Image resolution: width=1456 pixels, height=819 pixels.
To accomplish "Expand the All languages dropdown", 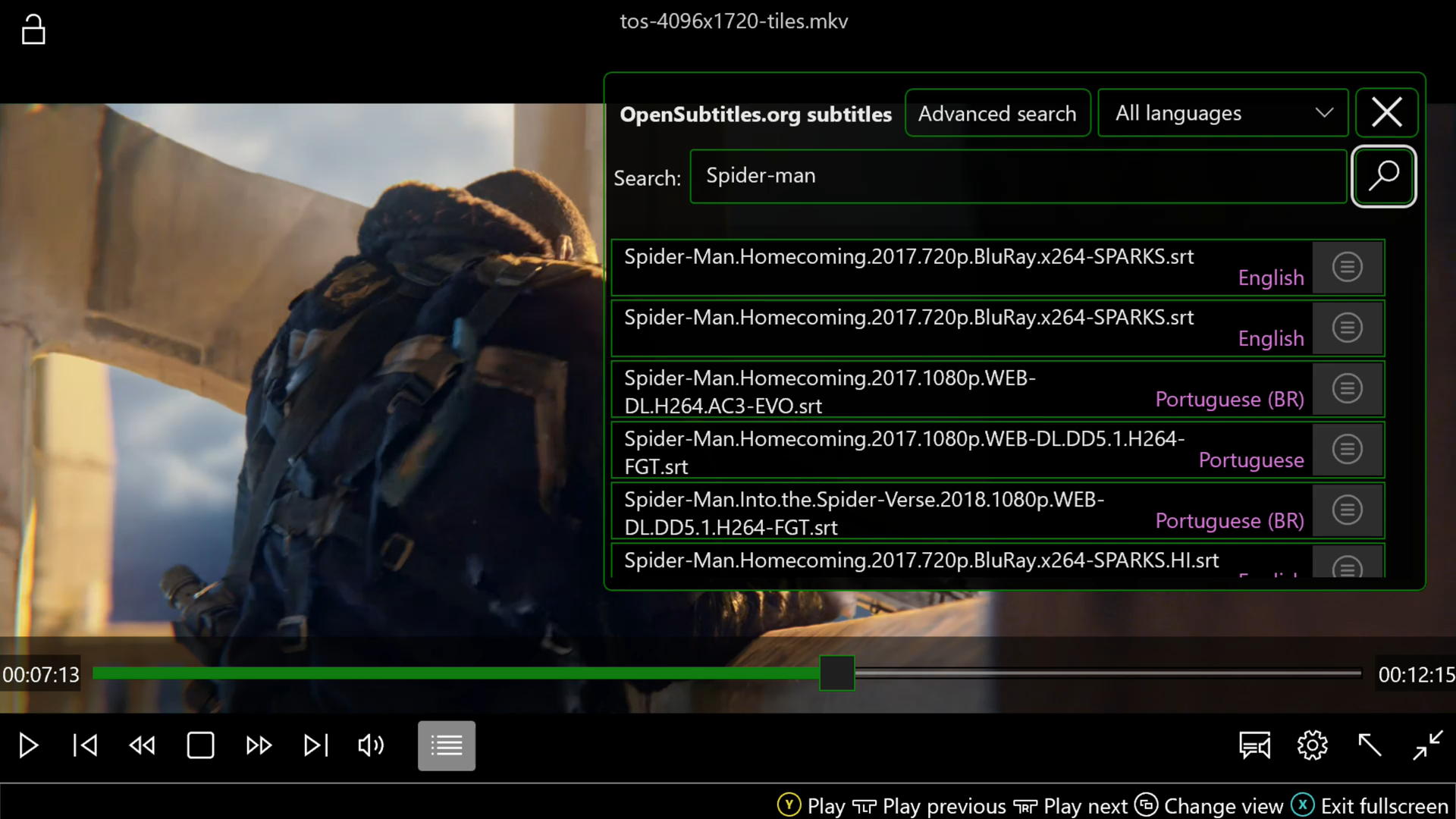I will point(1222,113).
